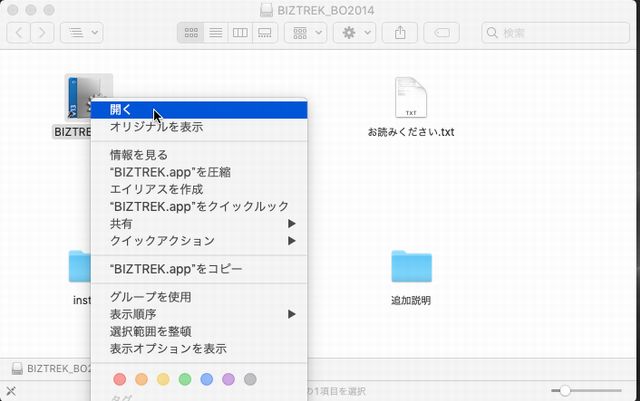This screenshot has width=640, height=401.
Task: Switch to column view
Action: click(240, 33)
